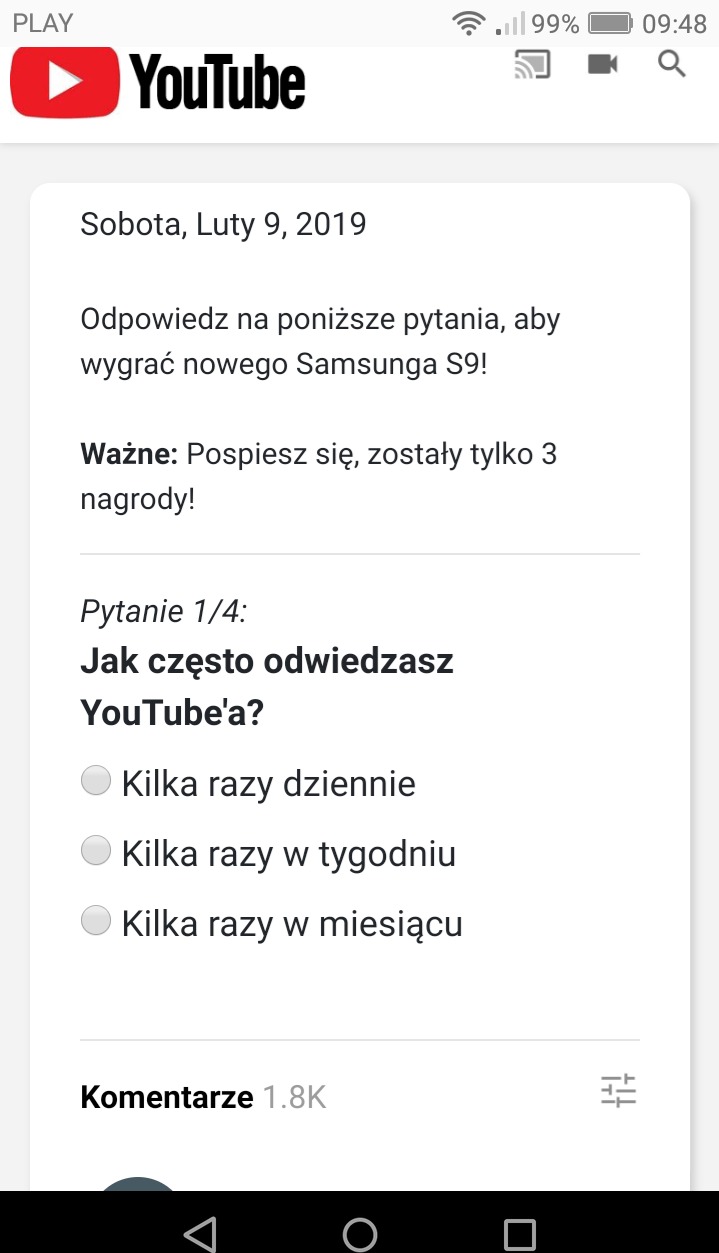Tap the 'Kilka razy dziennie' answer label

(268, 784)
